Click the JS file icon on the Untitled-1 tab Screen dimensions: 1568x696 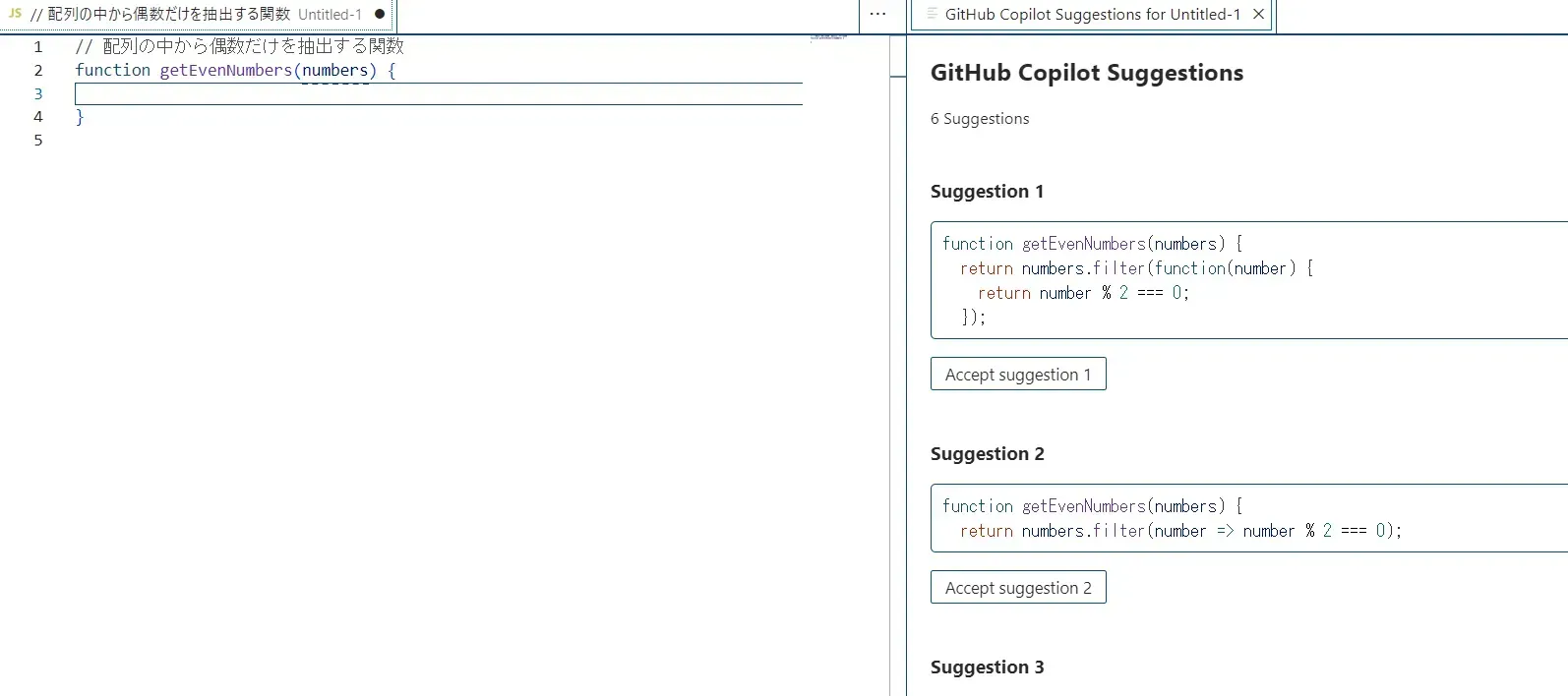[x=15, y=14]
